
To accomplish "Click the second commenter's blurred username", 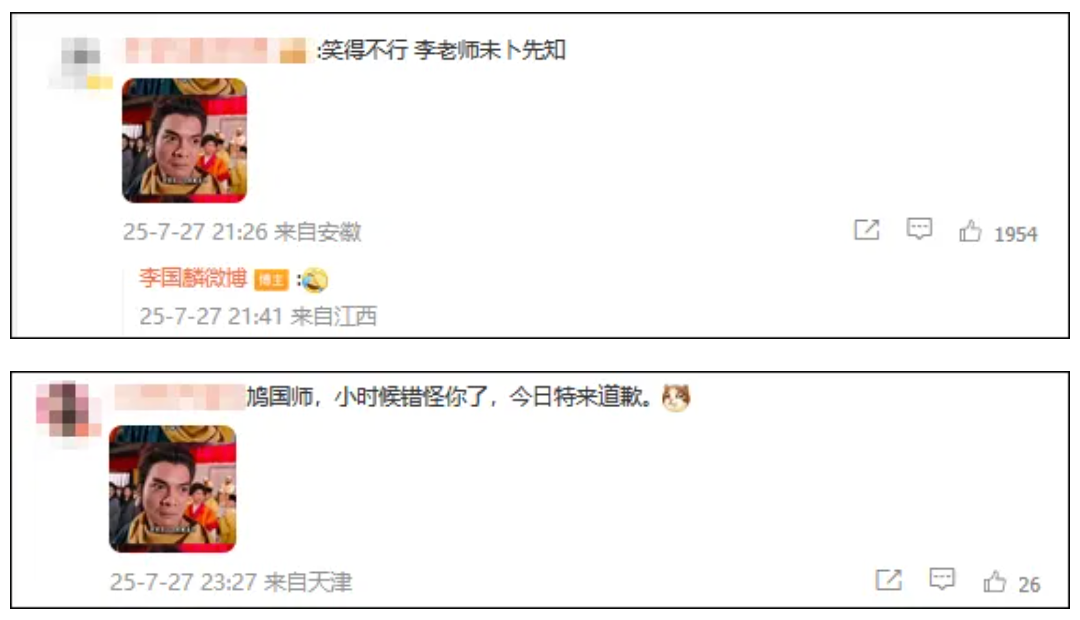I will (180, 397).
